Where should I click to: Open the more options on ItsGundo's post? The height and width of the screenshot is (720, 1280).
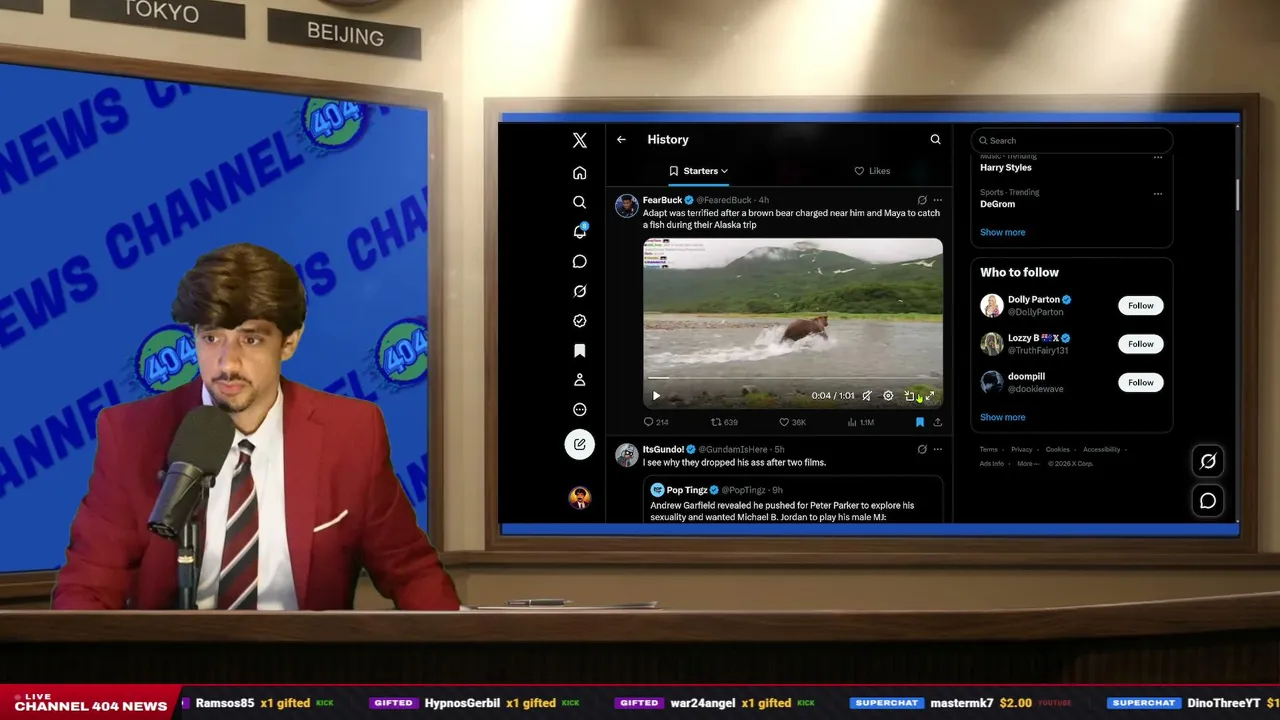[x=938, y=450]
